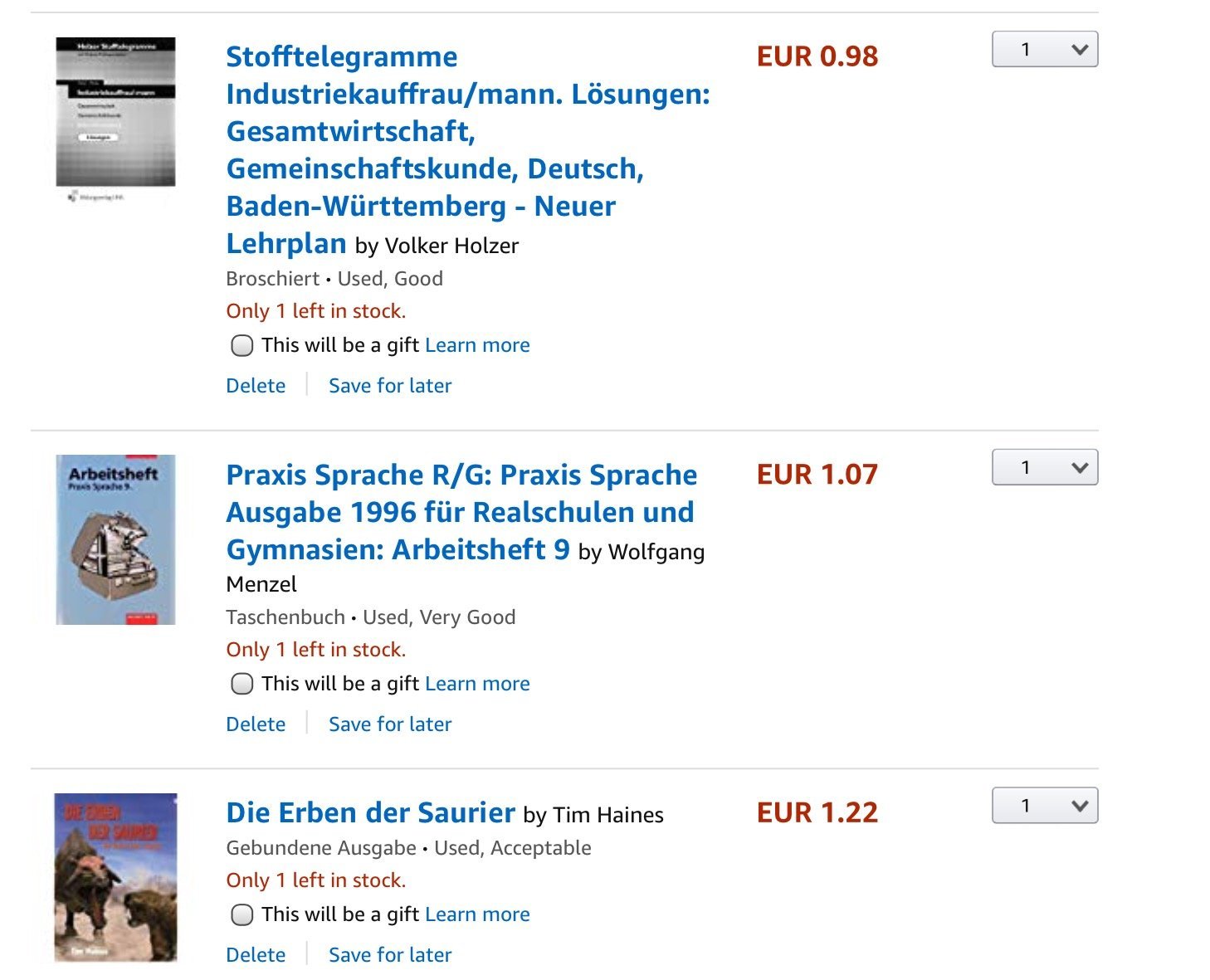
Task: Open the Praxis Sprache R/G title link
Action: 461,512
